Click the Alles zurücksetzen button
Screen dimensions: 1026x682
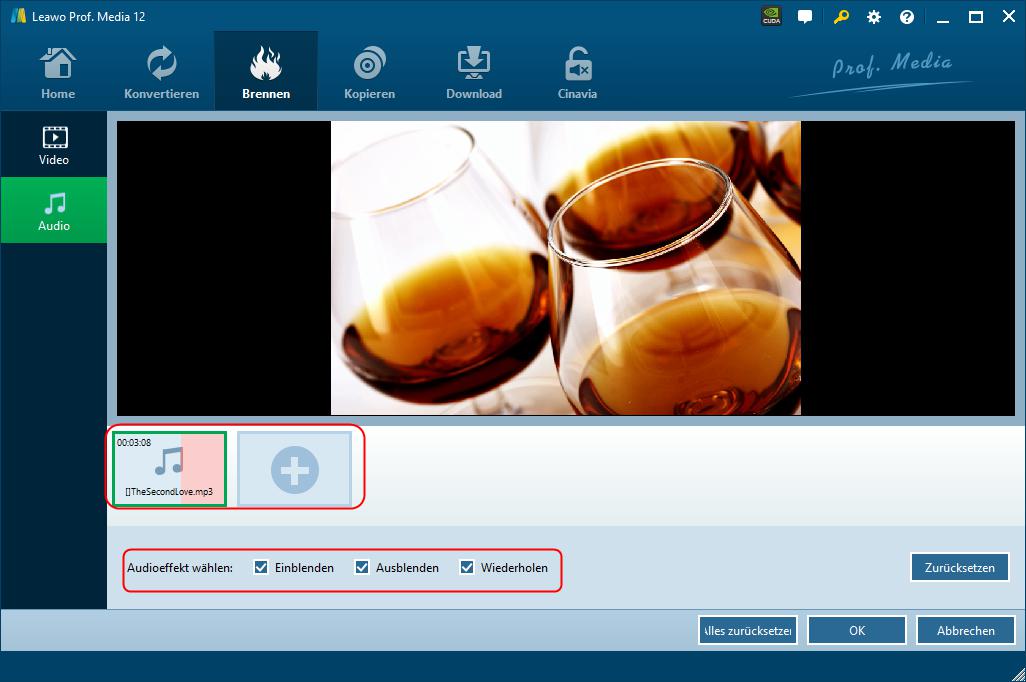[x=747, y=630]
